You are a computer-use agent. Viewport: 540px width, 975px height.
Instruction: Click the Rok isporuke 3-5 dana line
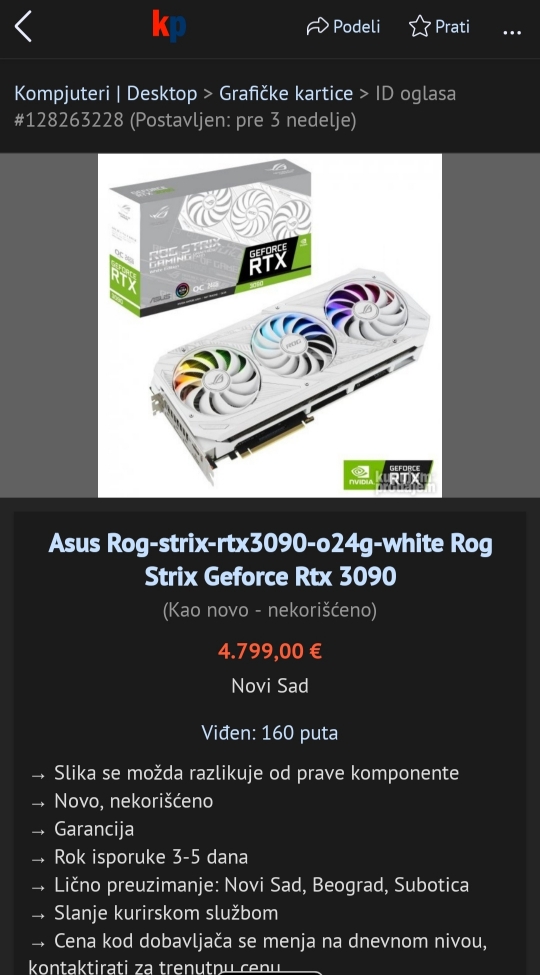click(x=151, y=857)
